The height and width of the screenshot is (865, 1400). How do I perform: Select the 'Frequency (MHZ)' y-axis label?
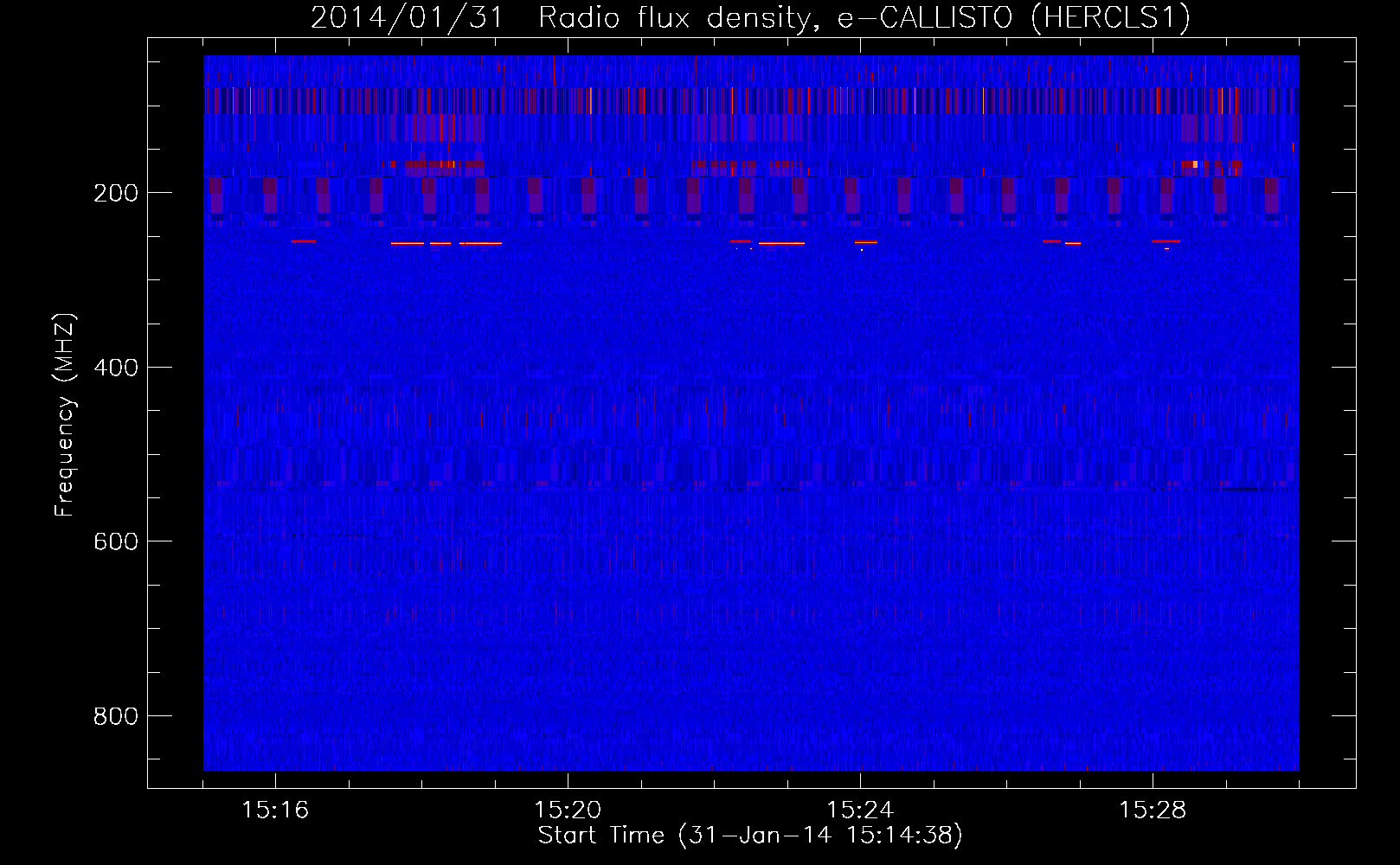(x=65, y=415)
